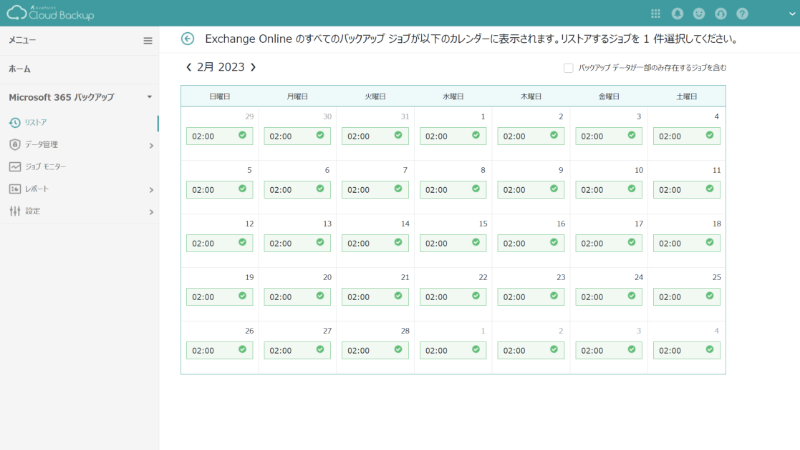Select the 02:00 job on February 7

coord(375,190)
